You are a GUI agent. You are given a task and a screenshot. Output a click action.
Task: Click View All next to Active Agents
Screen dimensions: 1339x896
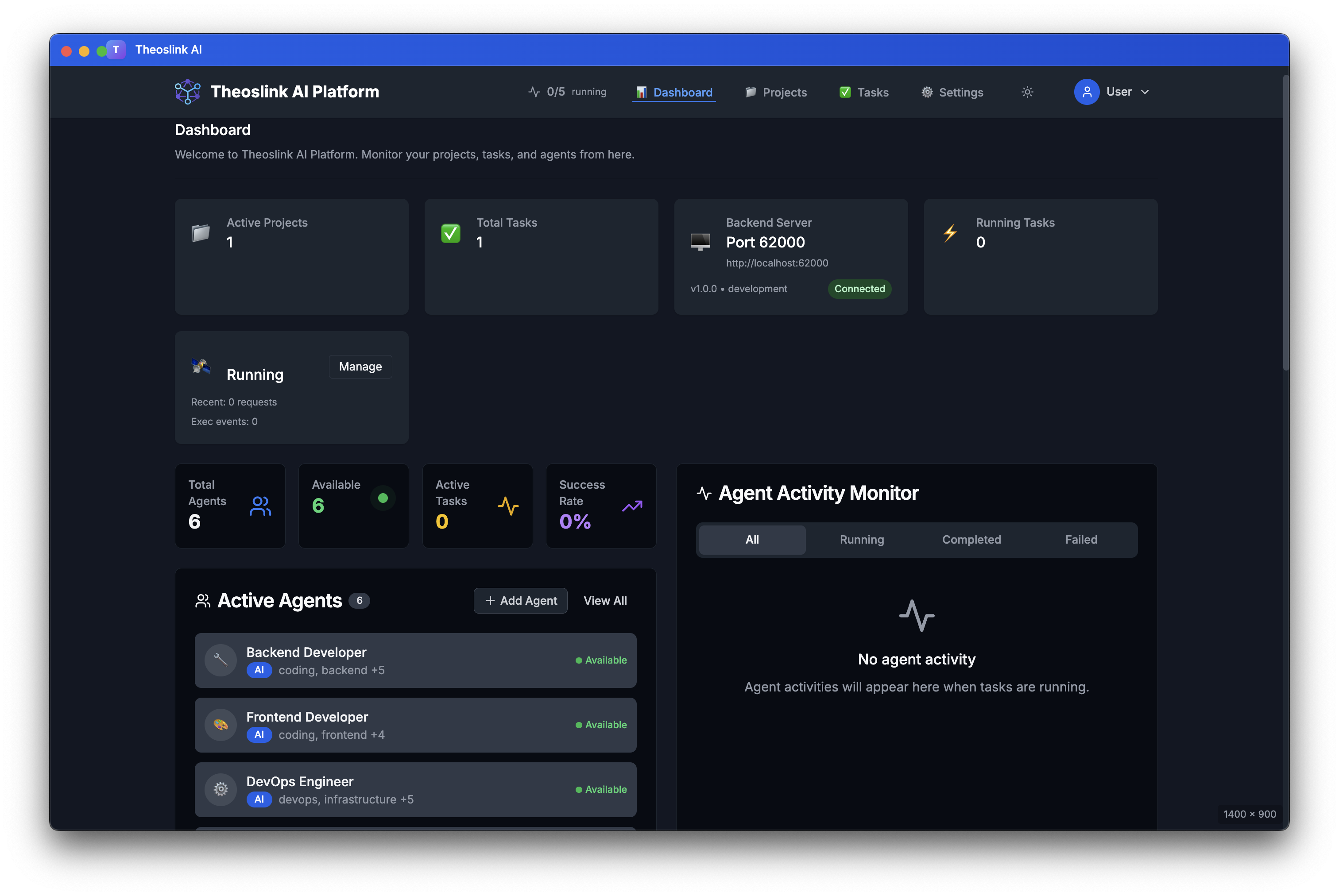pyautogui.click(x=605, y=601)
